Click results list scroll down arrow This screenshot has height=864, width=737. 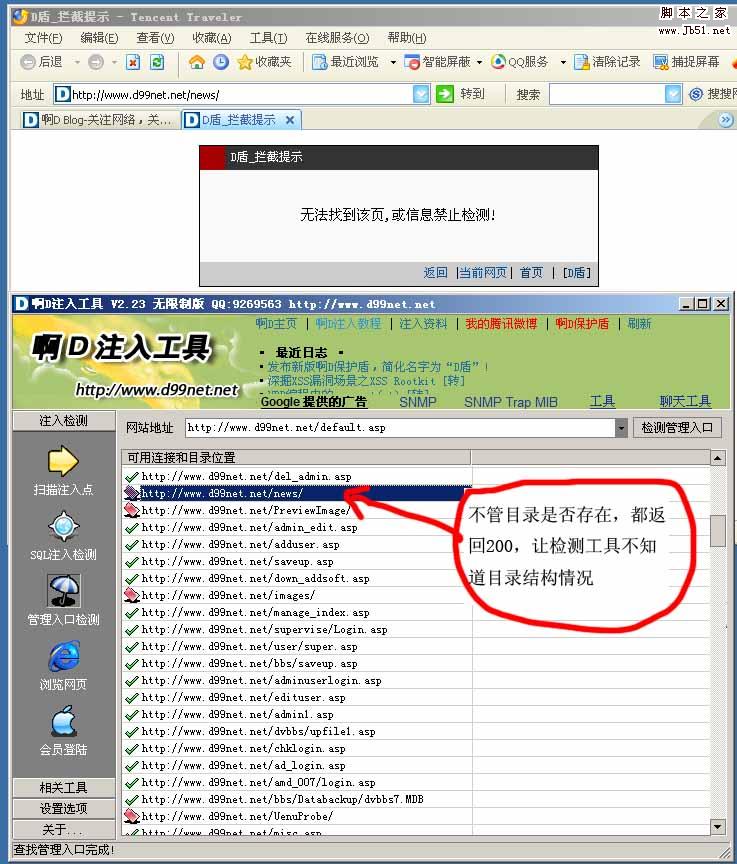click(717, 826)
